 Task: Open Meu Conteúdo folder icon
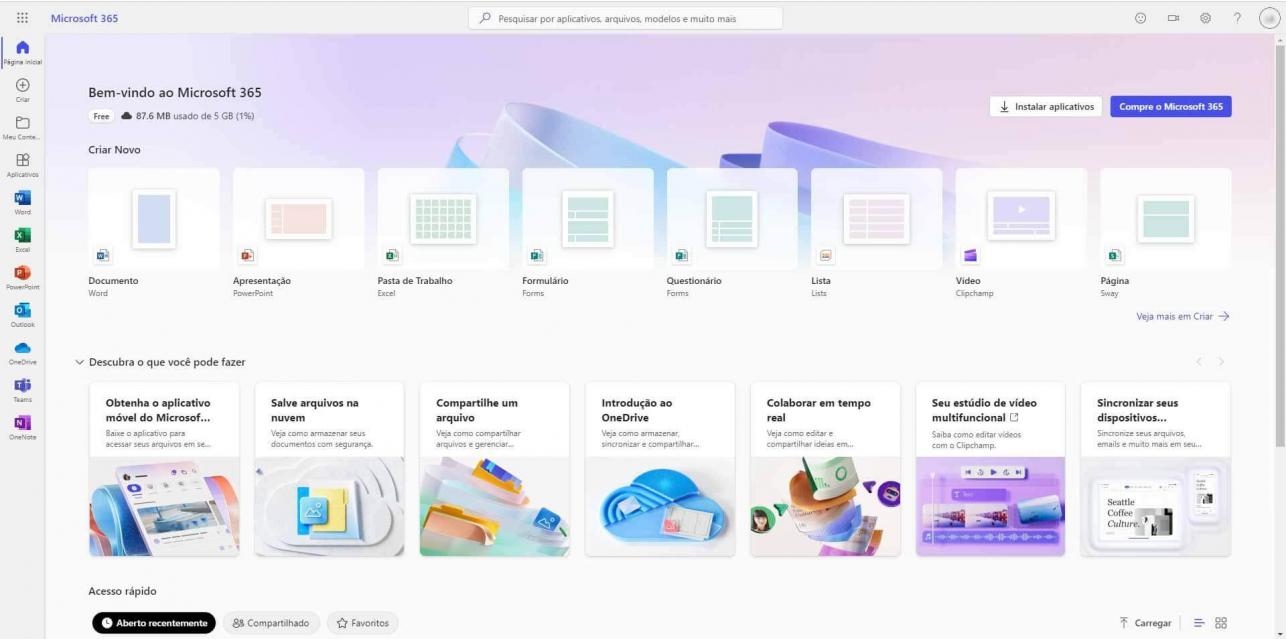(22, 127)
